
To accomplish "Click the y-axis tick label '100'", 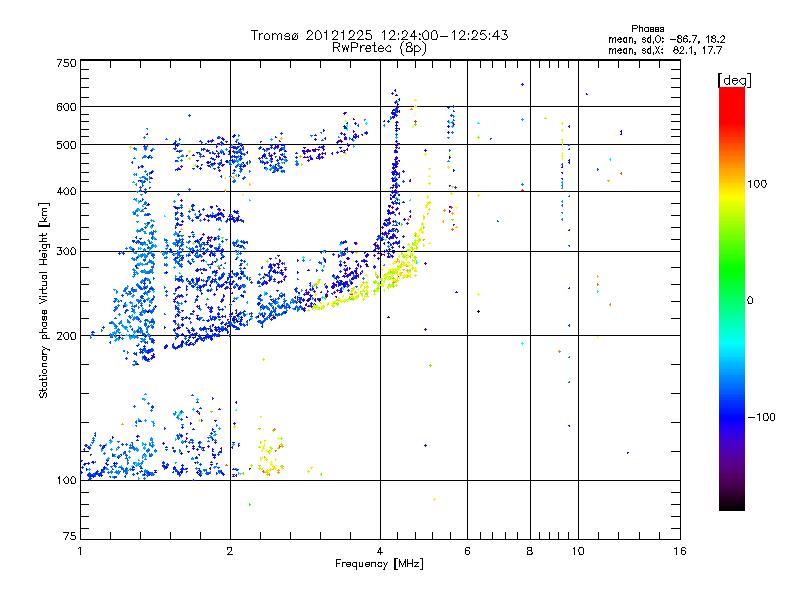I will pos(66,481).
